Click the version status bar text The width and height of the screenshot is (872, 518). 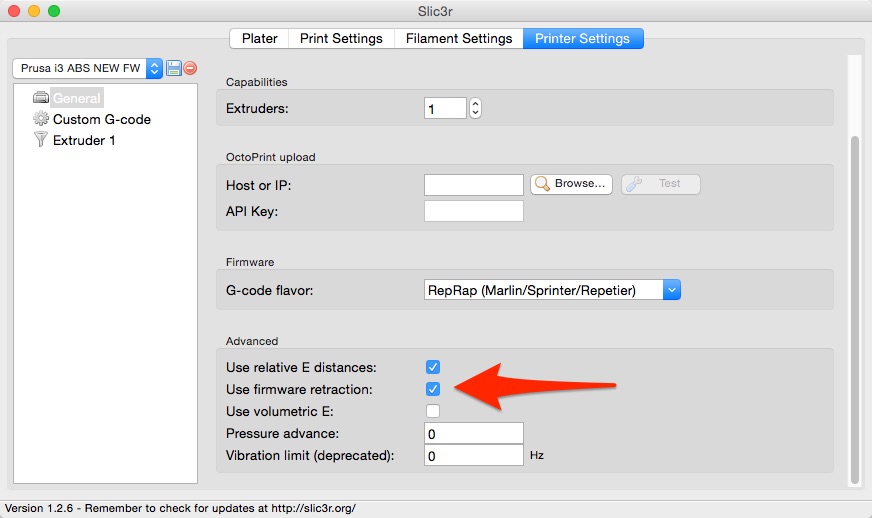180,508
